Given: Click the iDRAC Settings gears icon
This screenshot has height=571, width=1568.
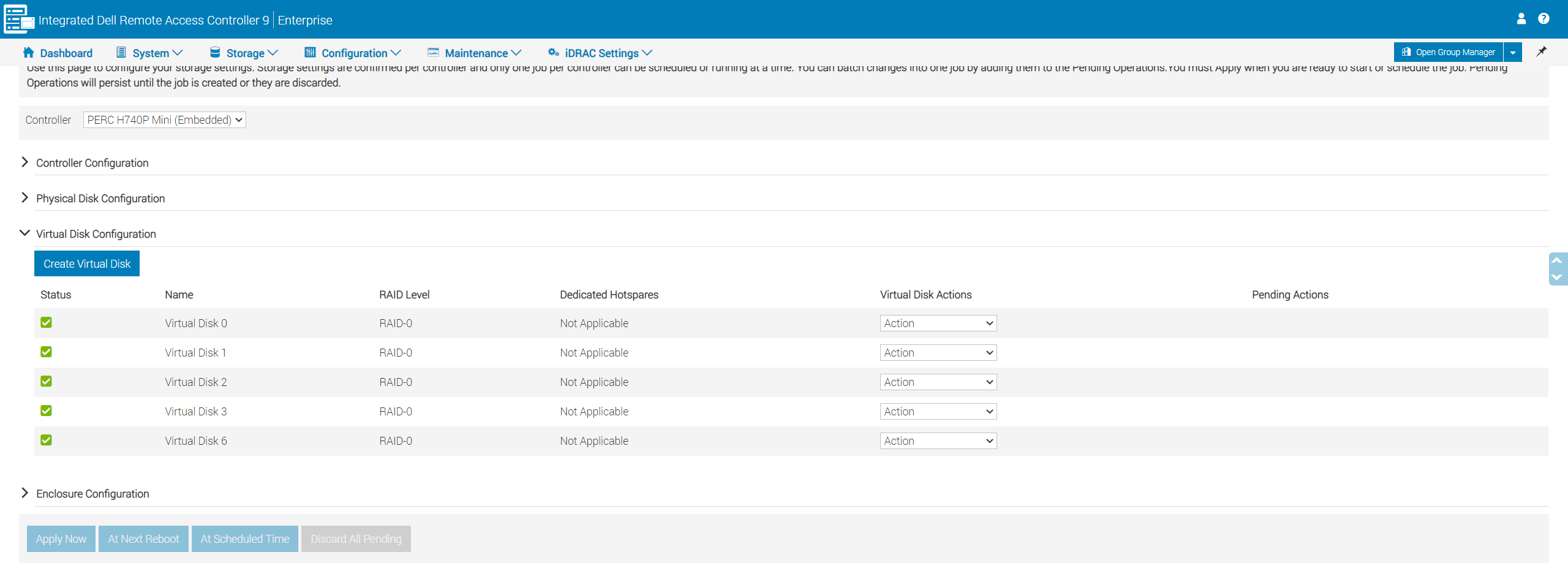Looking at the screenshot, I should tap(554, 52).
